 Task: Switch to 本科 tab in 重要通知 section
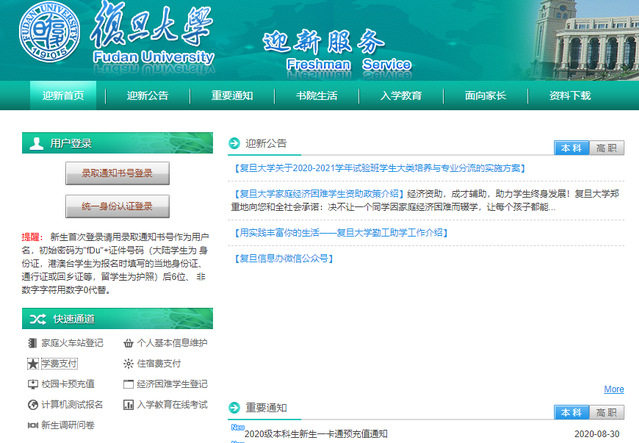pyautogui.click(x=572, y=412)
